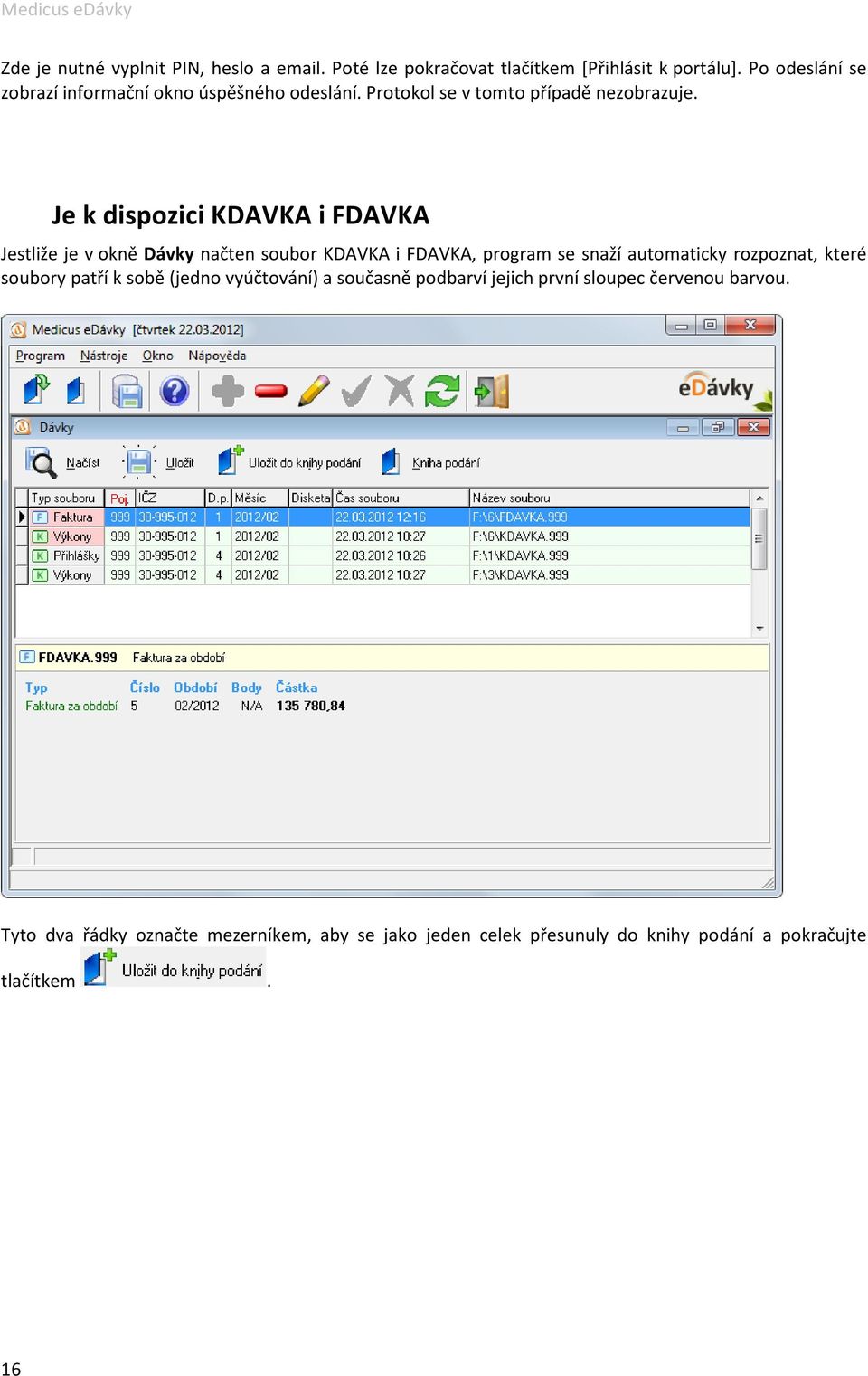Viewport: 868px width, 1376px height.
Task: Click the amount 135 780,84
Action: (311, 706)
